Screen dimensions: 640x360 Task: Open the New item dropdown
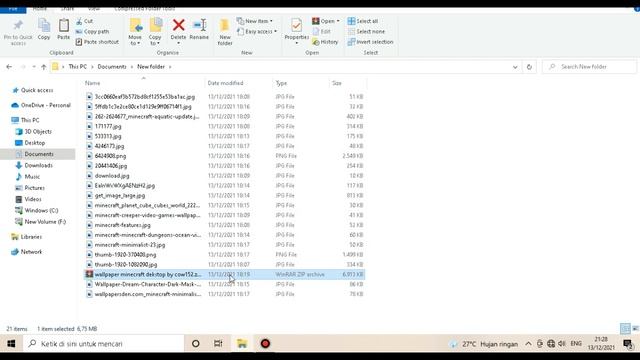[x=255, y=21]
